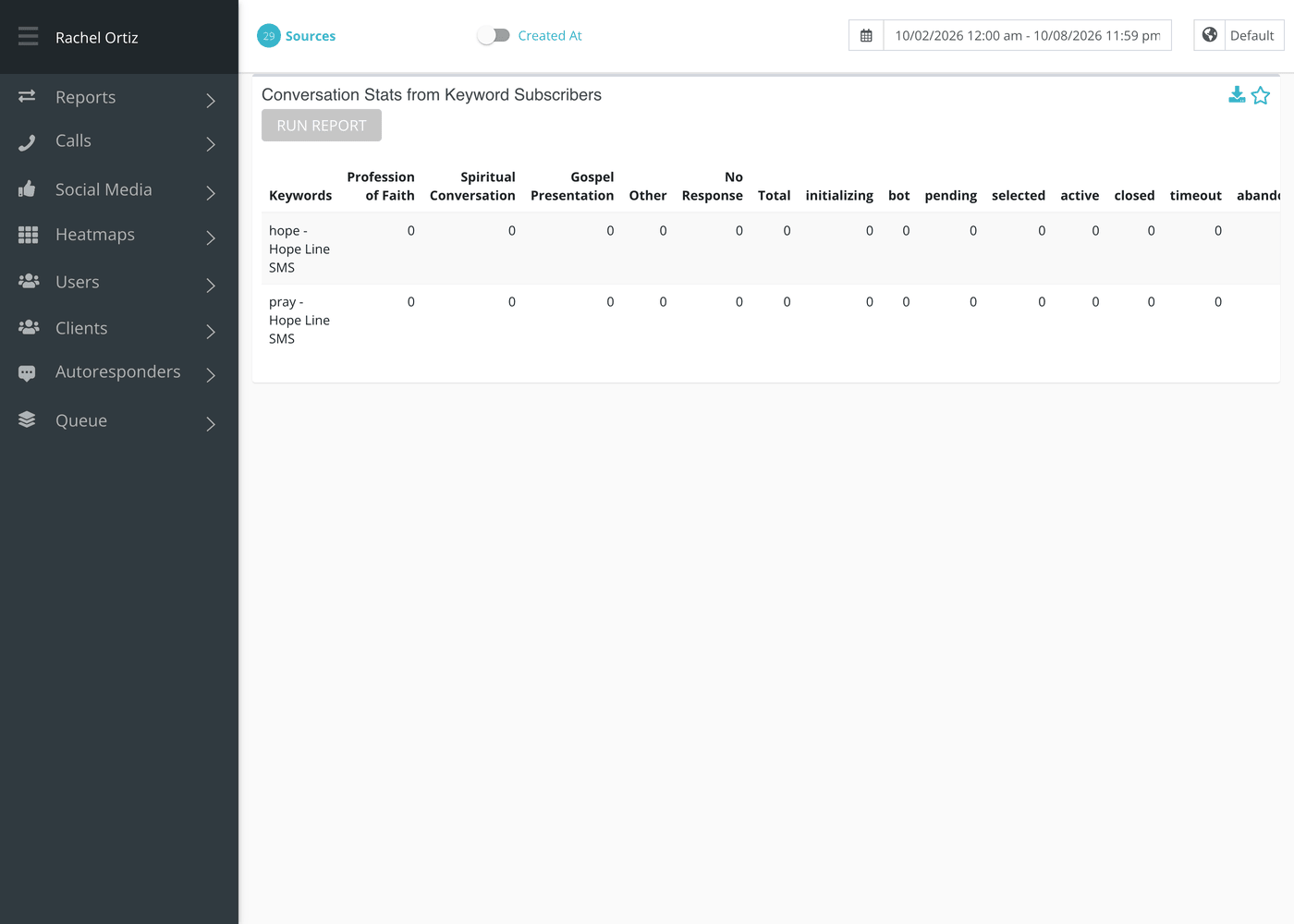Expand the Clients submenu chevron
Screen dimensions: 1294x924
click(211, 331)
